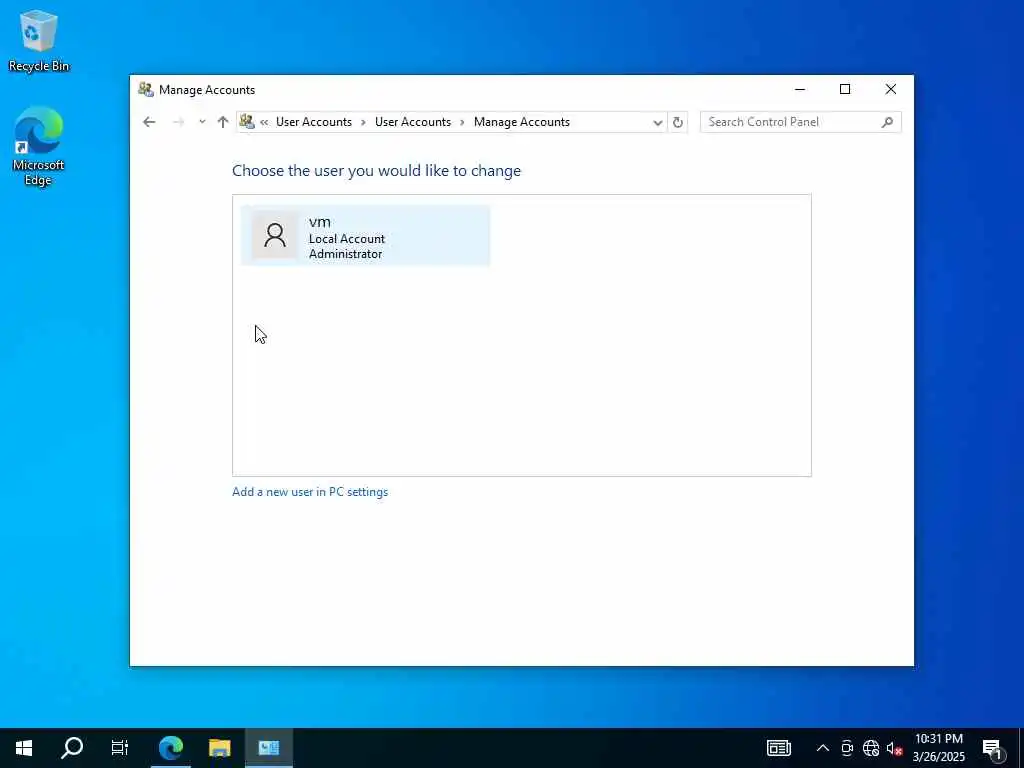Click the Manage Accounts window title icon
Image resolution: width=1024 pixels, height=768 pixels.
(146, 89)
